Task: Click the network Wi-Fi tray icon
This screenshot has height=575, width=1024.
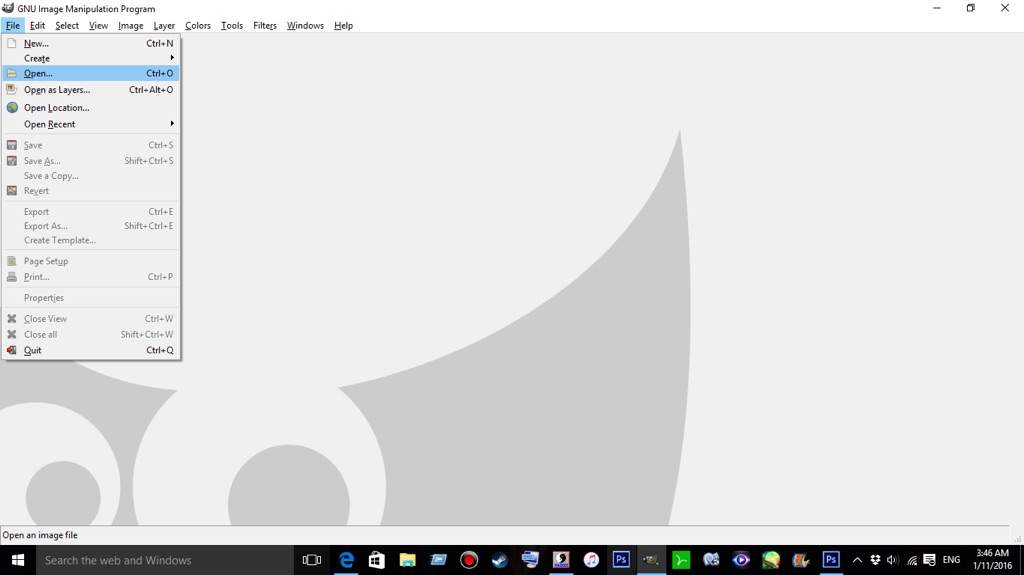Action: 912,560
